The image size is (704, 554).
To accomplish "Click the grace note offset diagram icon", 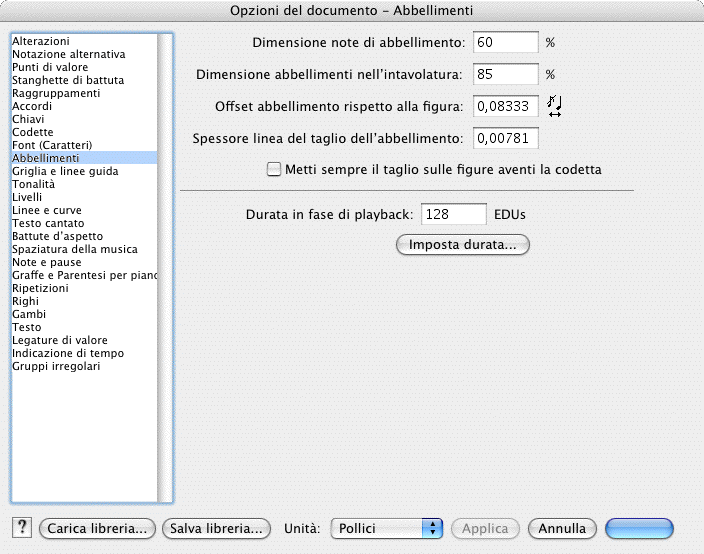I will click(555, 106).
